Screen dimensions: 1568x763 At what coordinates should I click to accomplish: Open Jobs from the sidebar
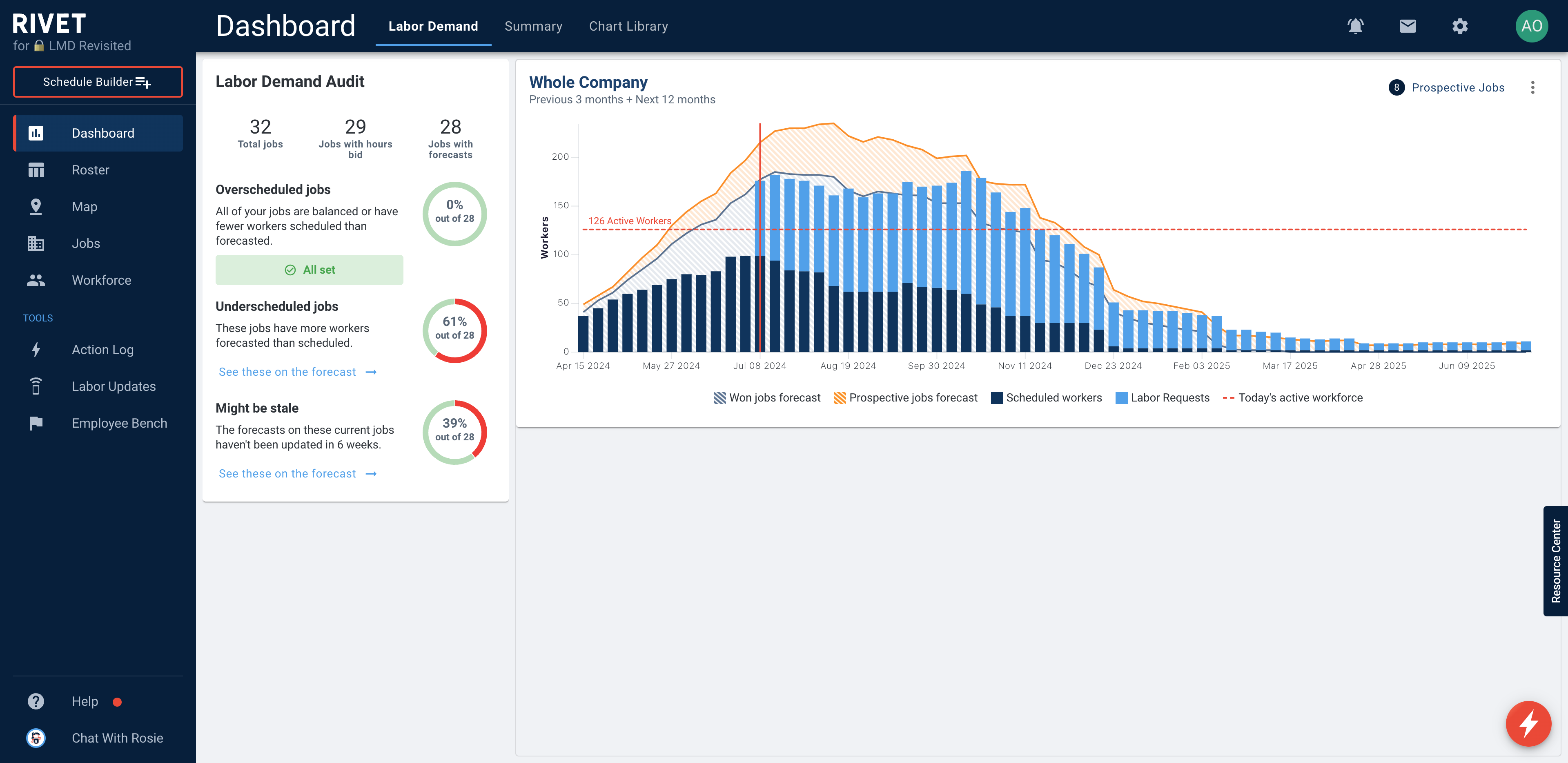tap(98, 243)
